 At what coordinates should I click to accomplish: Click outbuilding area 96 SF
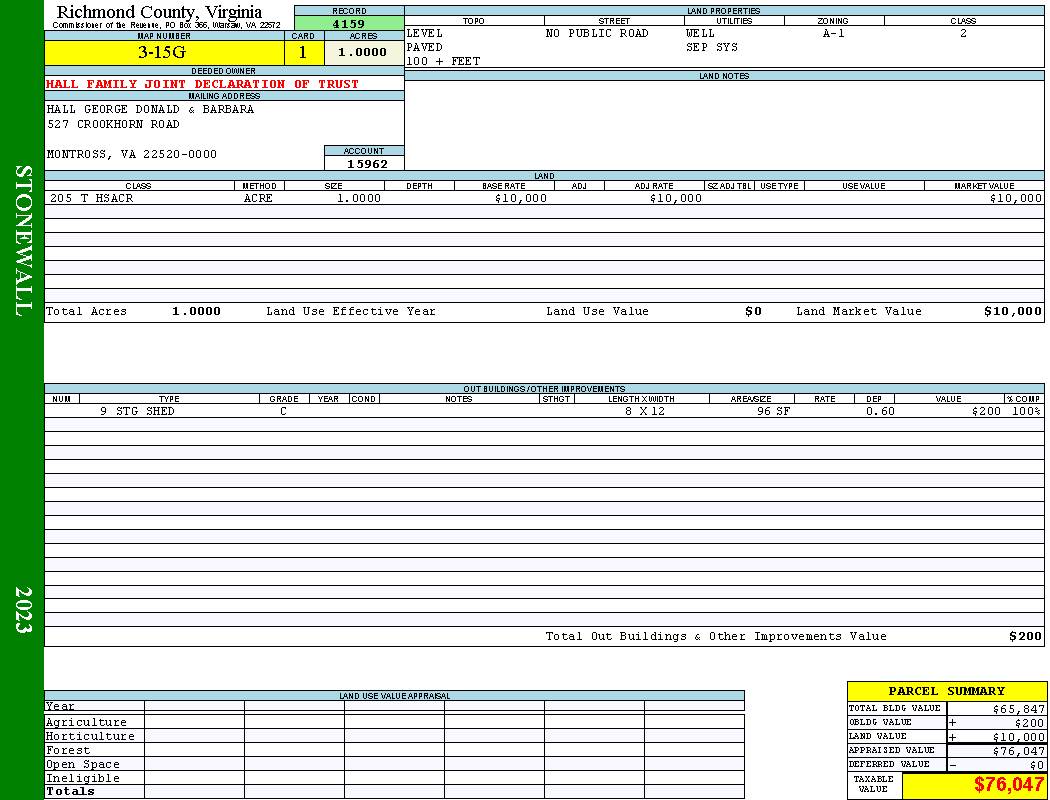click(773, 412)
